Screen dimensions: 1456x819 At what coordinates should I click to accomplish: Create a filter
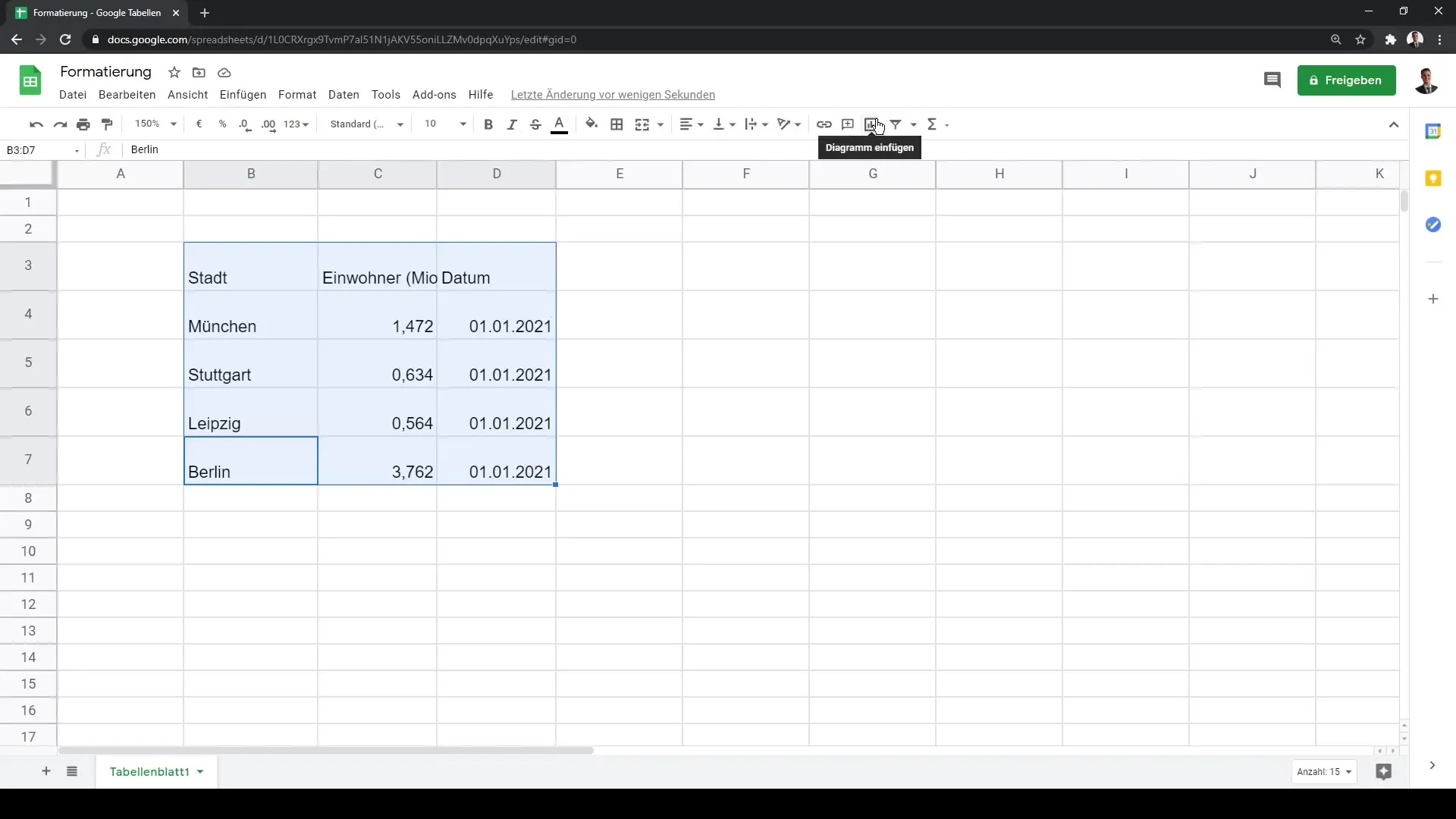point(896,124)
